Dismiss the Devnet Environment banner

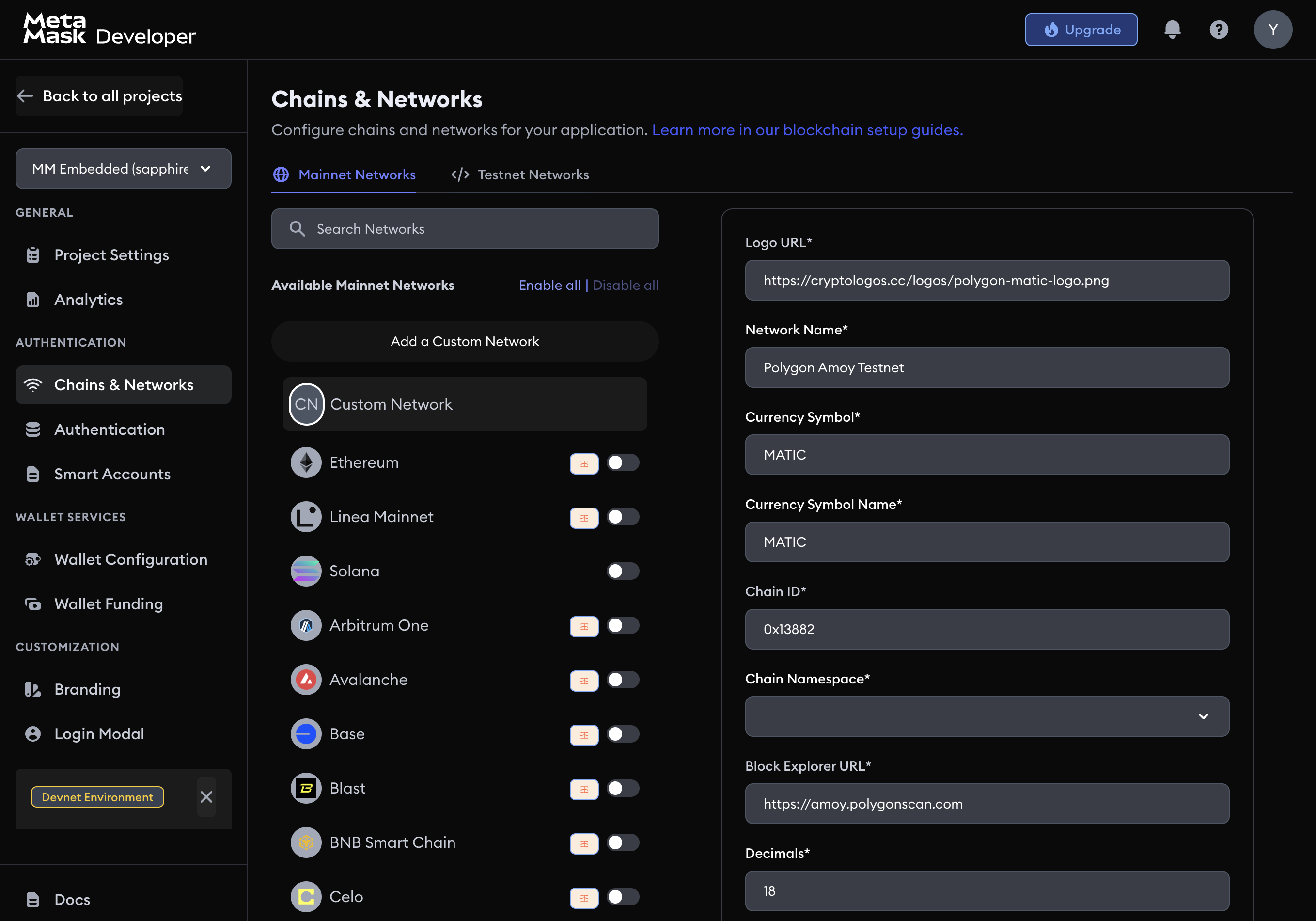pos(206,796)
